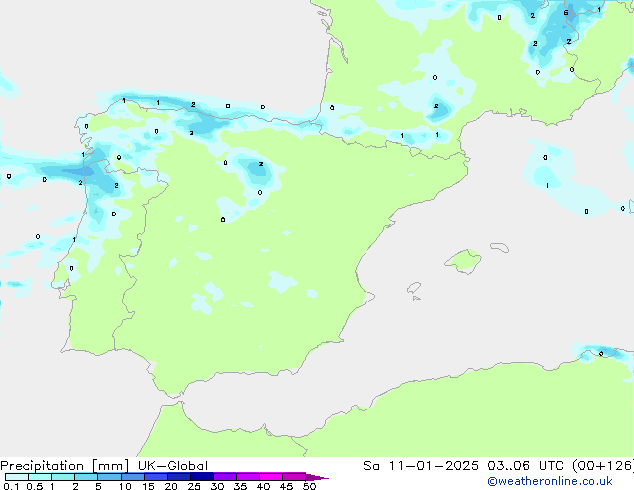Click the '30' legend scale label

(x=217, y=486)
